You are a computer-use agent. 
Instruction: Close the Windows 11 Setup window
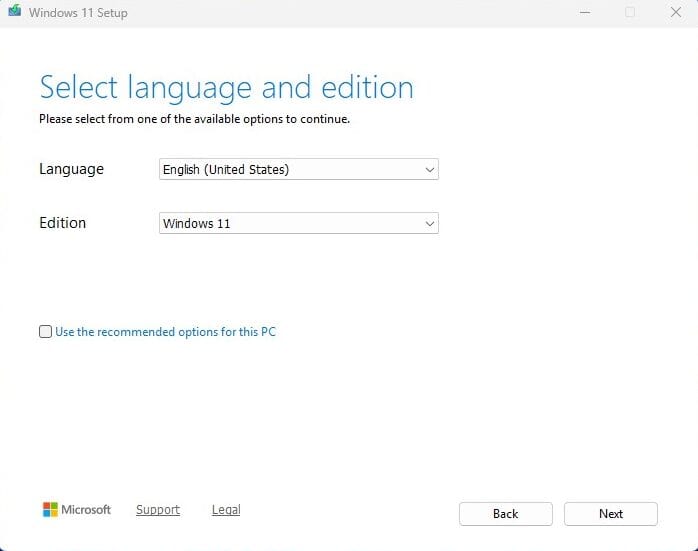tap(675, 13)
